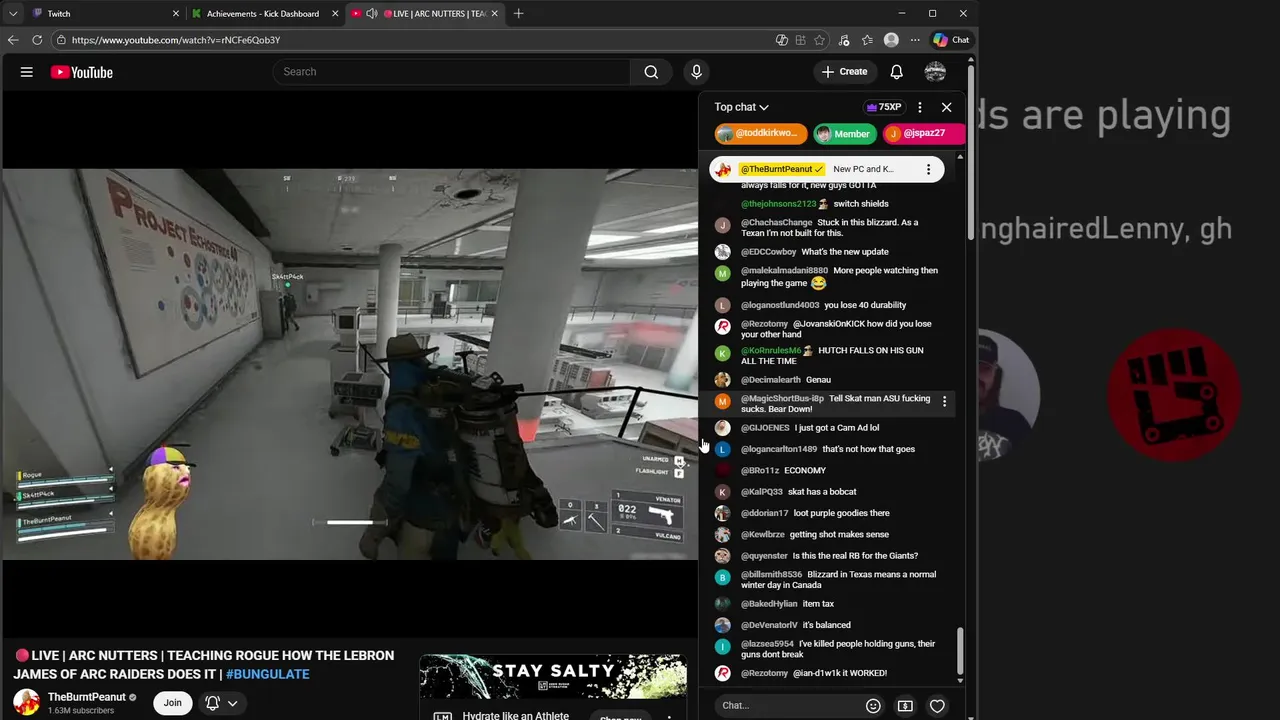Click @BROI1z ECONOMY message
1280x720 pixels.
tap(805, 471)
